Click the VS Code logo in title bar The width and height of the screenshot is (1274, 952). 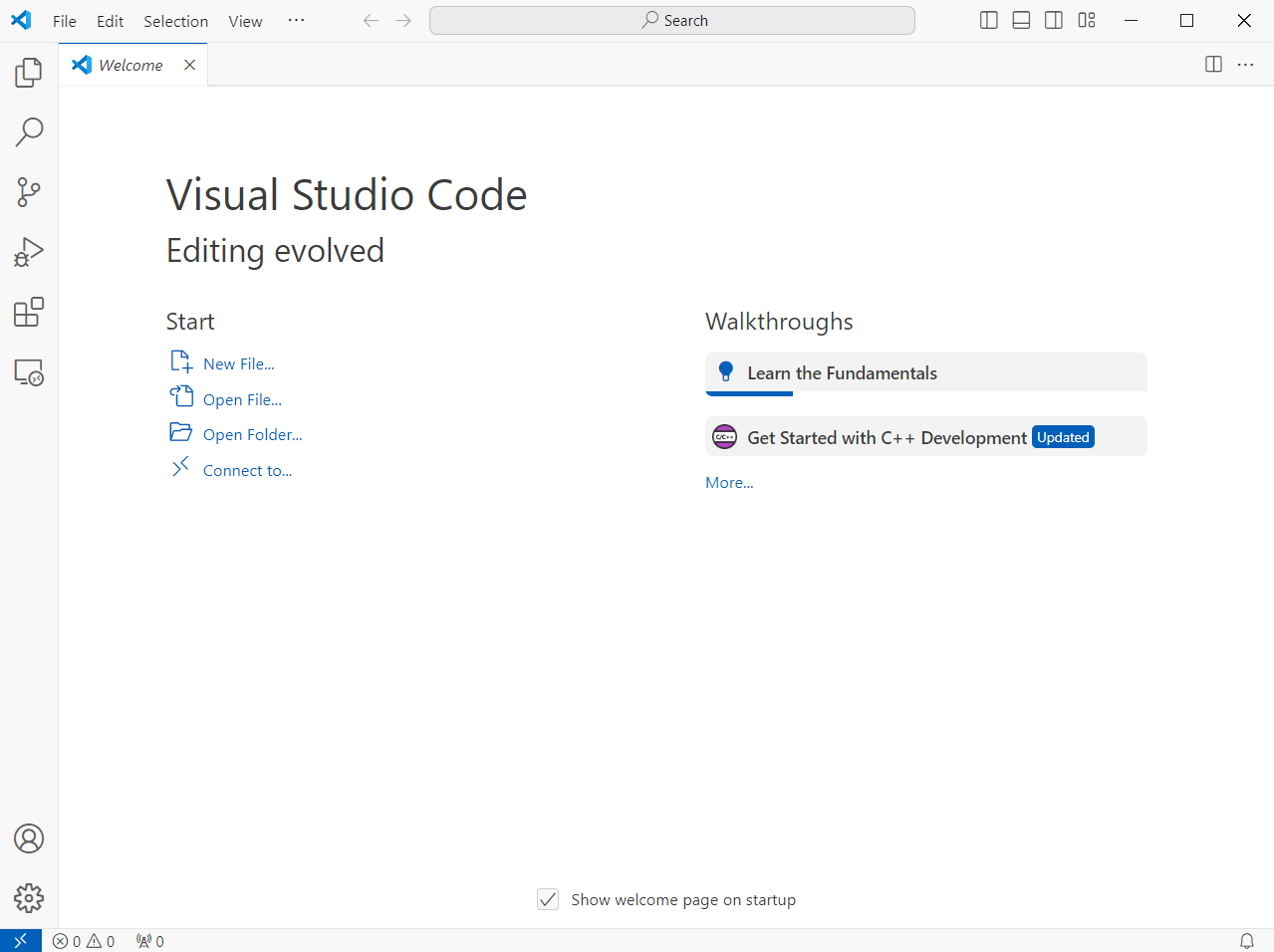click(x=21, y=20)
